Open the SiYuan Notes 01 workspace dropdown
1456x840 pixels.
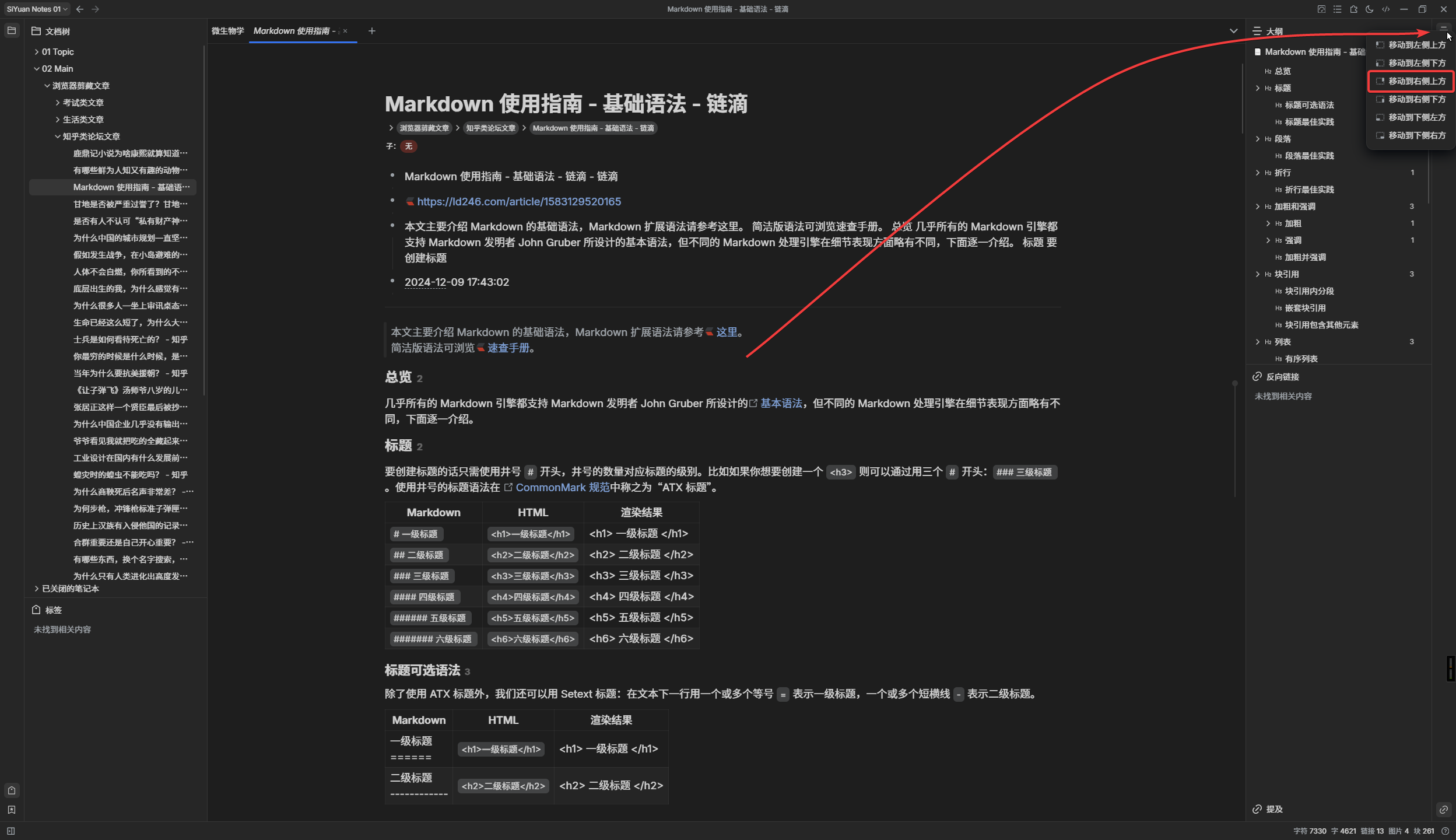click(37, 9)
